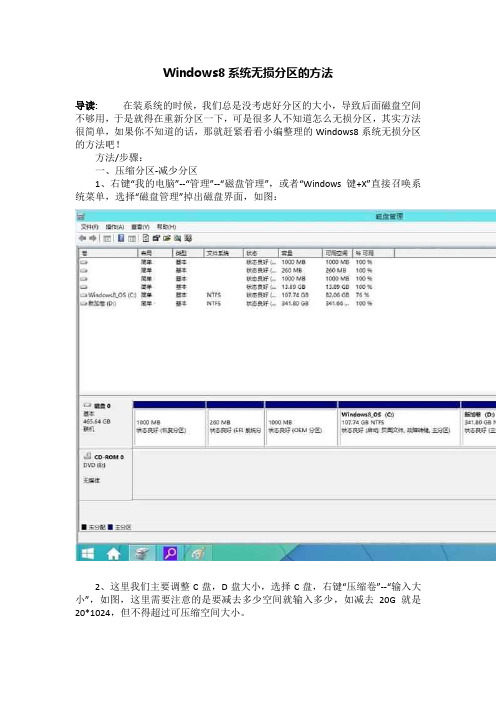
Task: Click the 方法/步骤 line in the document
Action: [x=120, y=158]
